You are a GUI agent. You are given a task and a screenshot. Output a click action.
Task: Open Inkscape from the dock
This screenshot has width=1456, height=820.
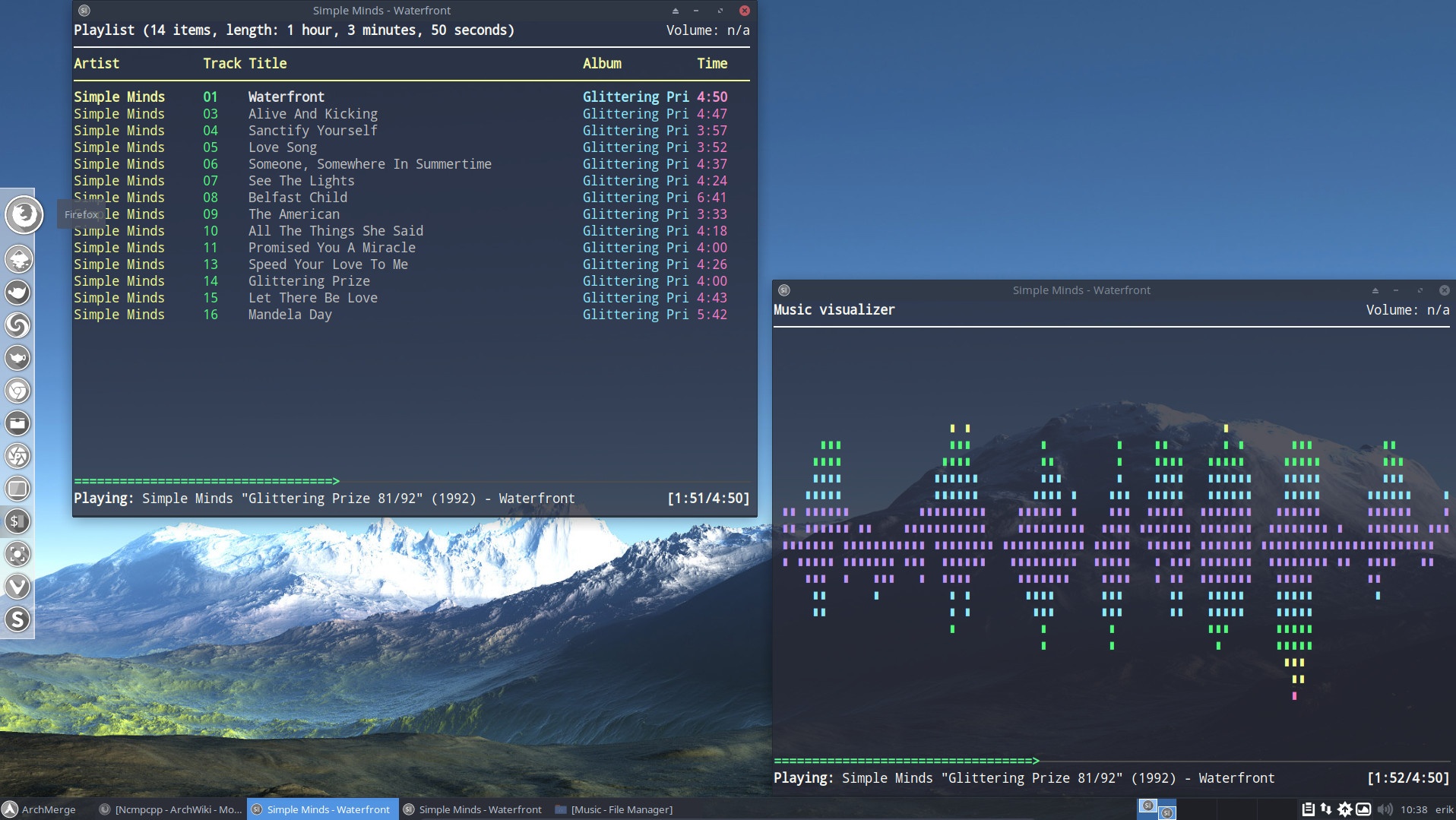tap(18, 259)
